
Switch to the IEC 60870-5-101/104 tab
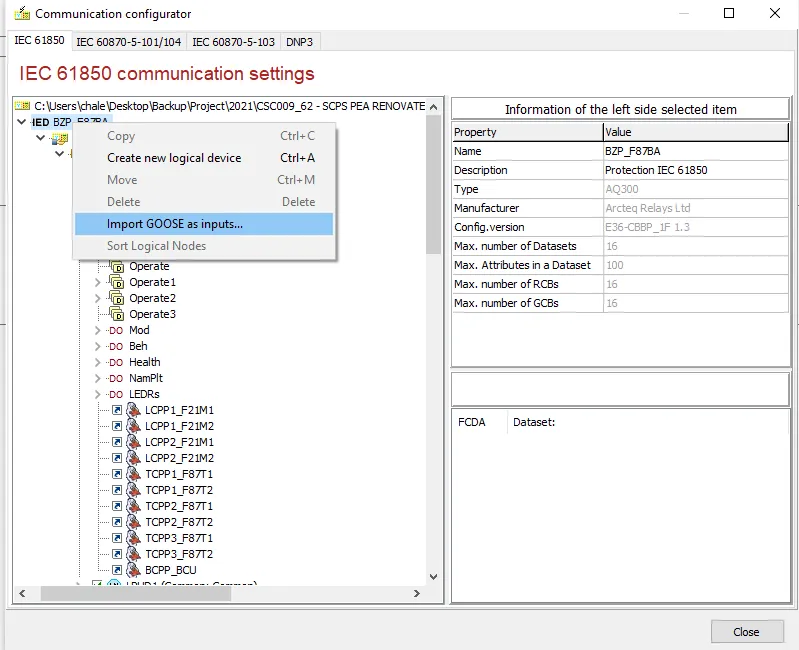tap(129, 42)
